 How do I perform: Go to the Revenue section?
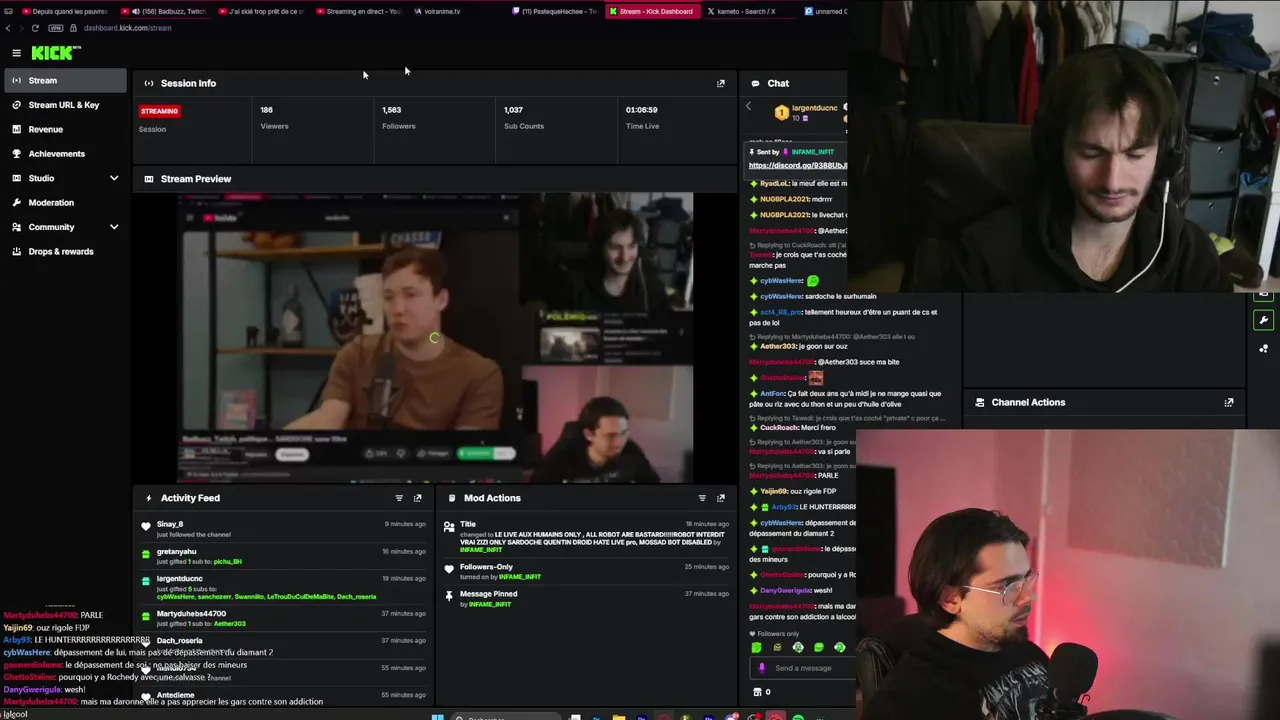[64, 129]
